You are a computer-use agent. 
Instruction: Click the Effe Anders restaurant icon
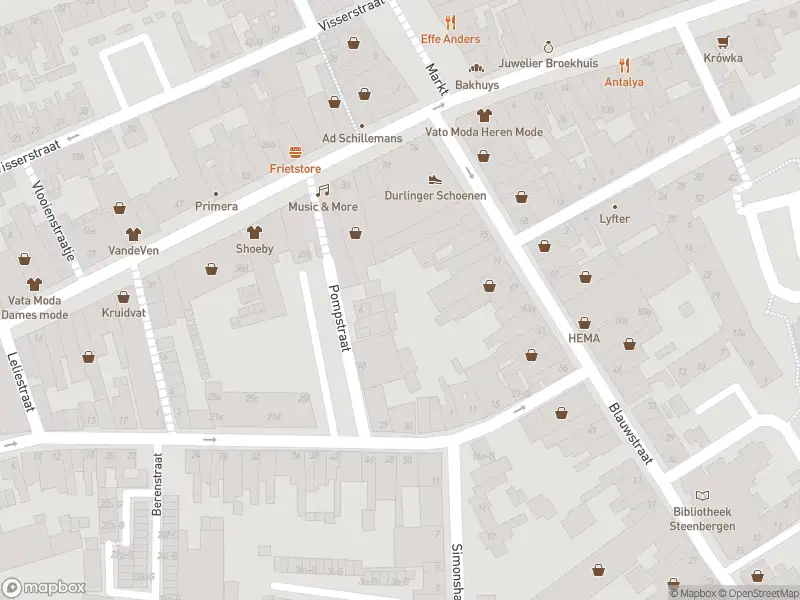point(450,23)
